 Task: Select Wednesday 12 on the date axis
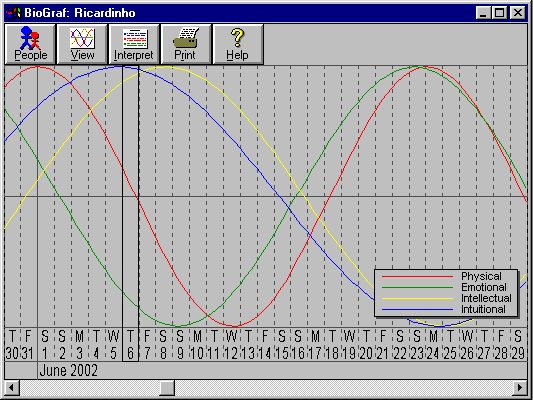click(231, 345)
